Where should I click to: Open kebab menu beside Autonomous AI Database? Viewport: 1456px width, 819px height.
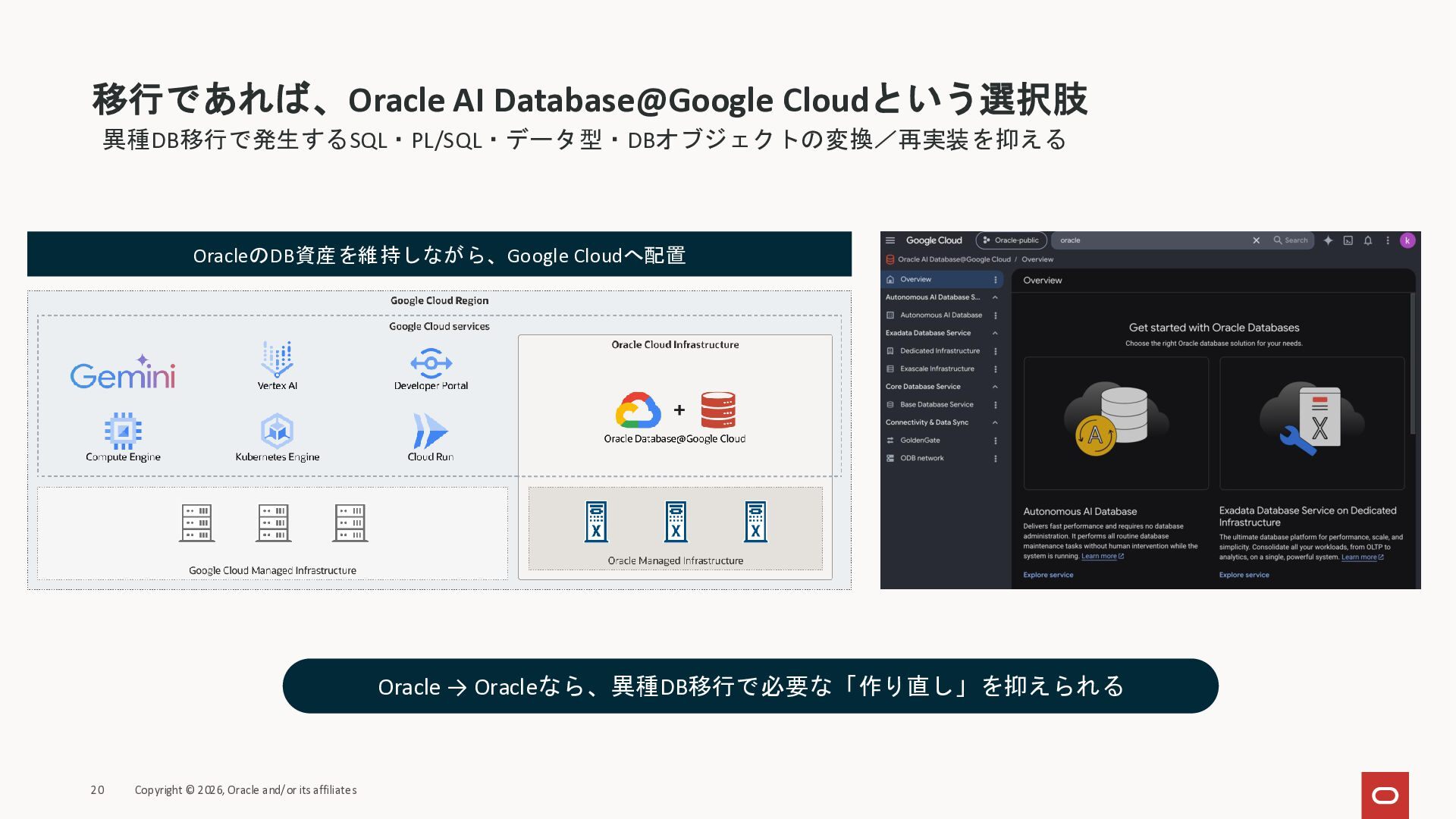pos(996,315)
